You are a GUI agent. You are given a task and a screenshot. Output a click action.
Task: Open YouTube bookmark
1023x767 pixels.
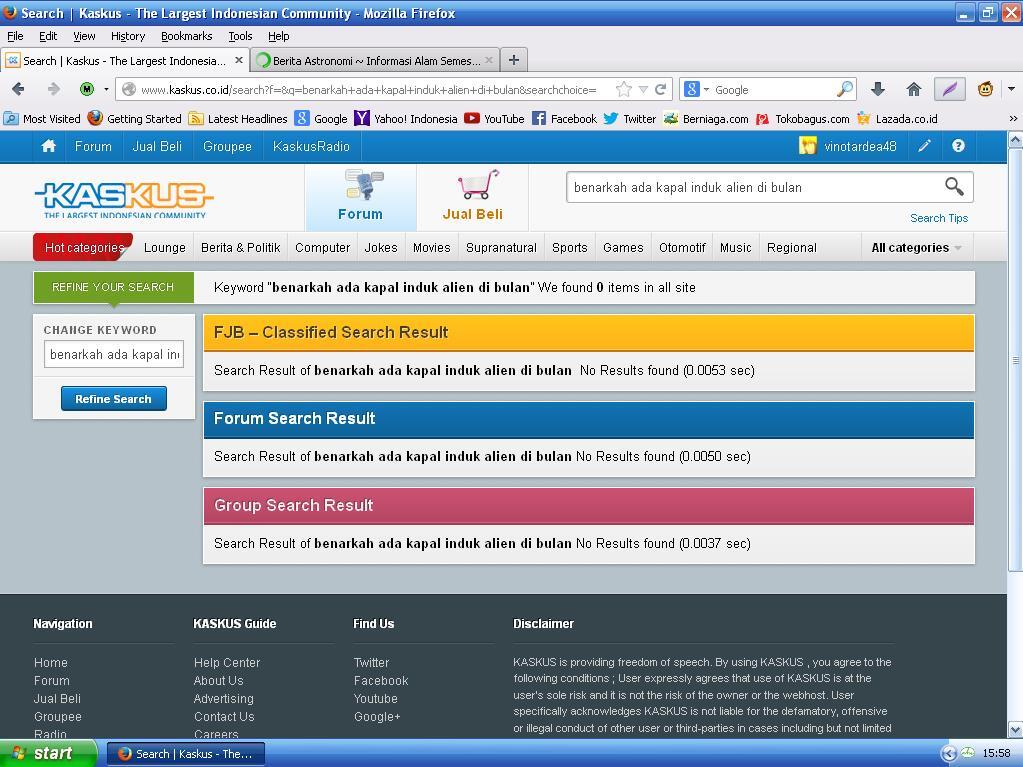(x=495, y=119)
